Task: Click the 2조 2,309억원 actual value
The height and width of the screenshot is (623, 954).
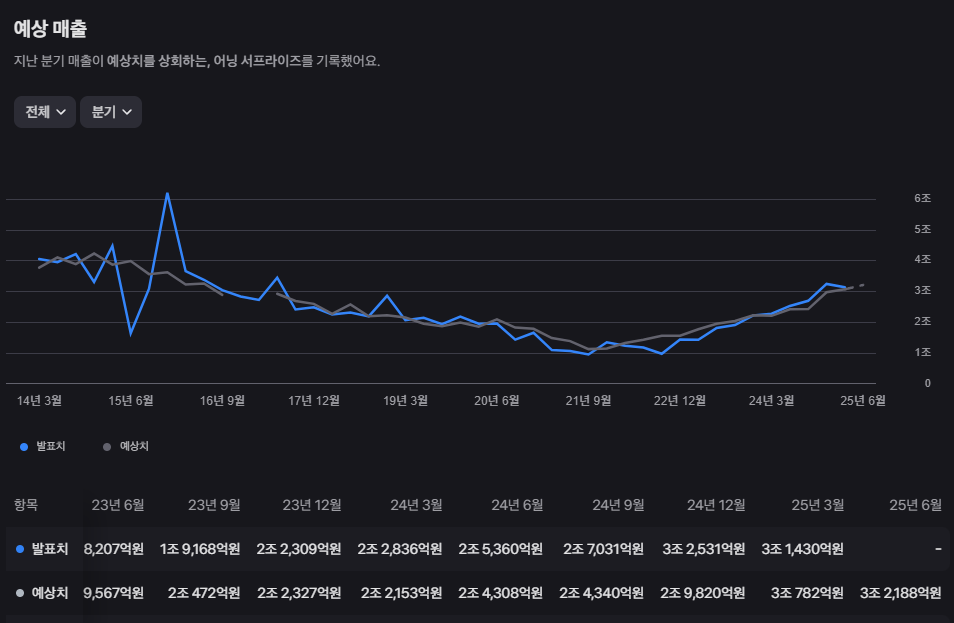Action: coord(299,549)
